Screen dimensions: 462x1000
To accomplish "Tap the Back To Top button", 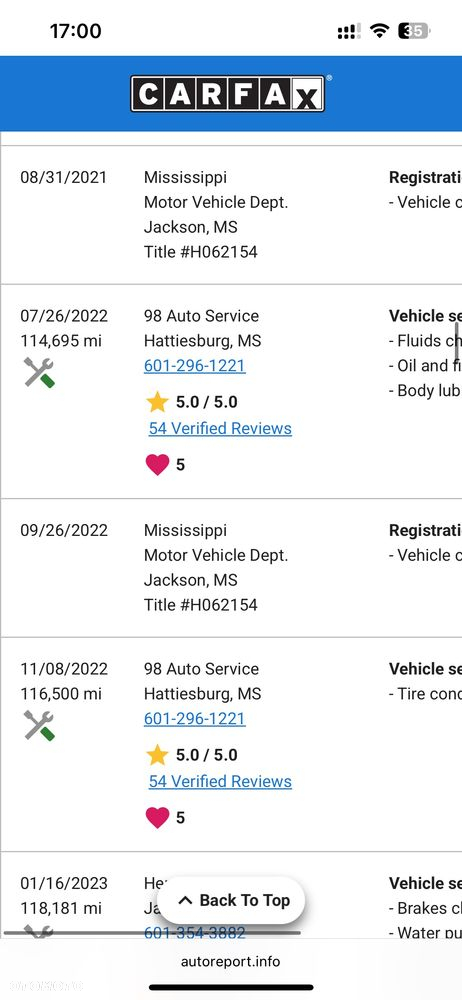I will point(231,901).
